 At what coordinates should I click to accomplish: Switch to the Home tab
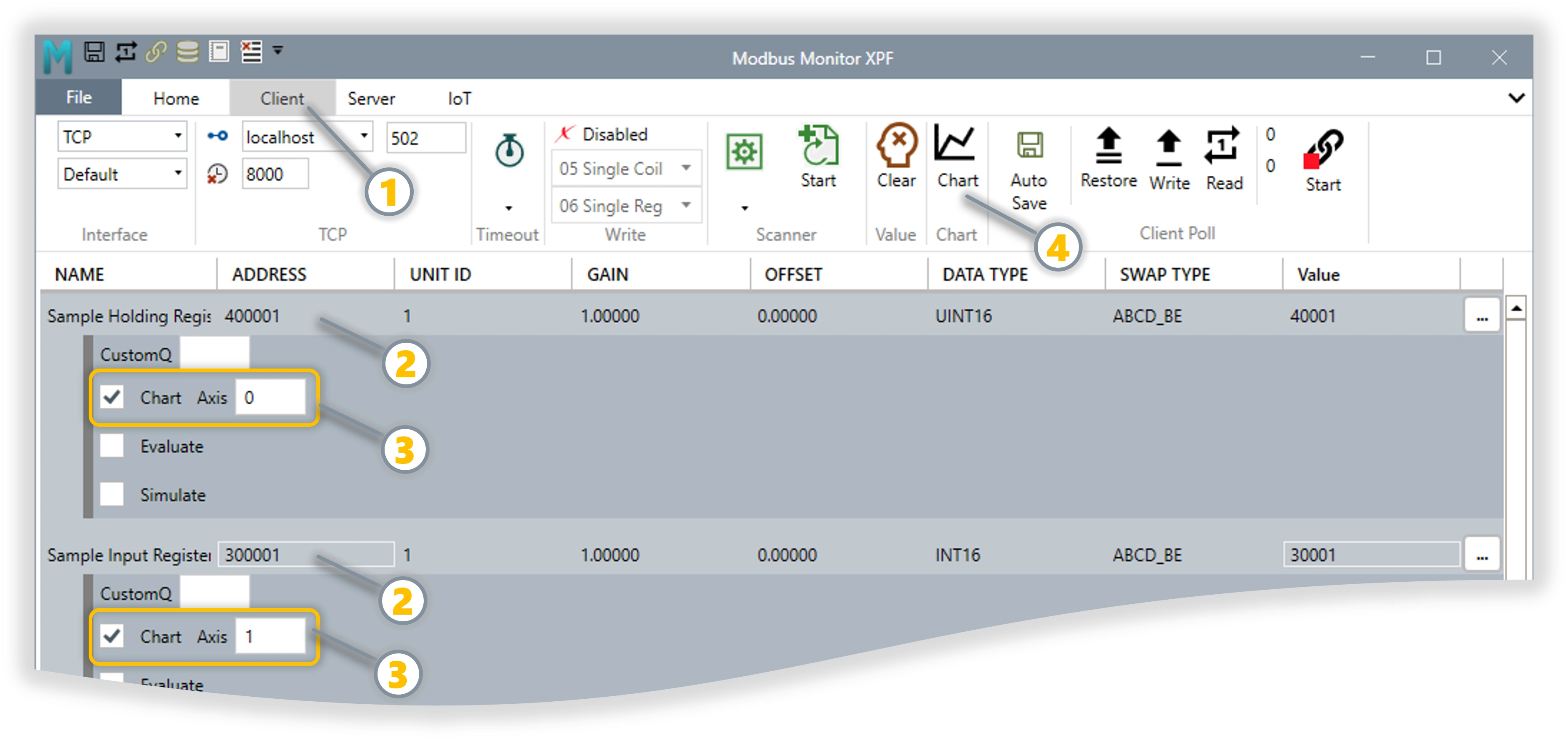pyautogui.click(x=176, y=98)
